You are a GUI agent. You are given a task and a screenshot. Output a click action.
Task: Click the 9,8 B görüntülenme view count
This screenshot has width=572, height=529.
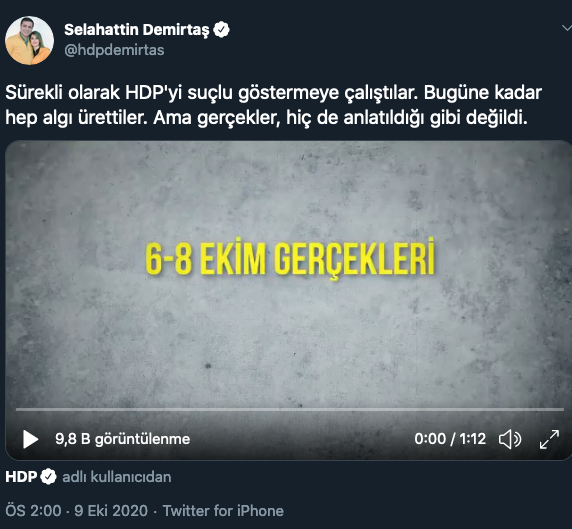[x=123, y=439]
